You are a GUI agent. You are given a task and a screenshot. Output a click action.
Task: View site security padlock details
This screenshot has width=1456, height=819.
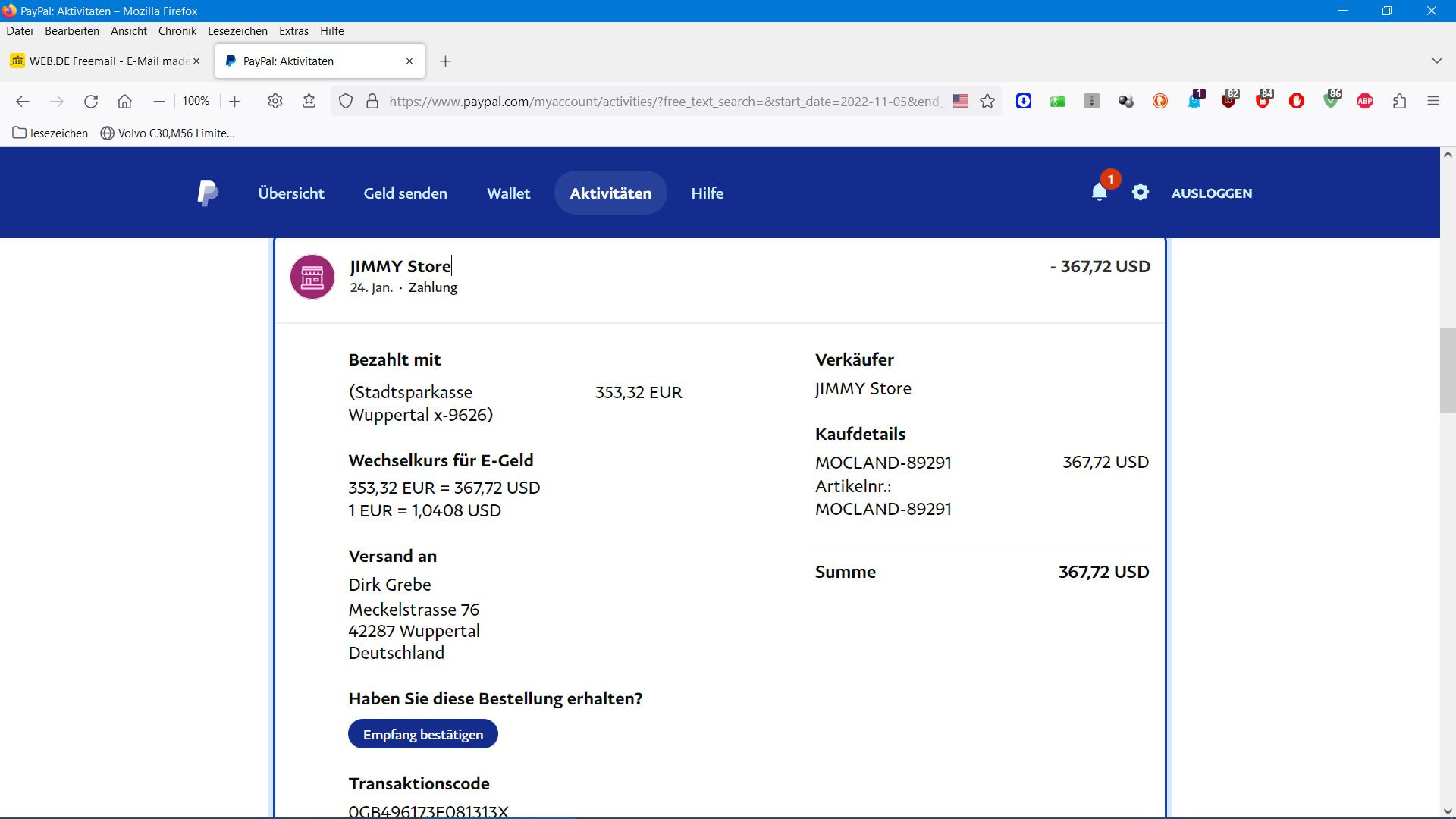pos(372,101)
